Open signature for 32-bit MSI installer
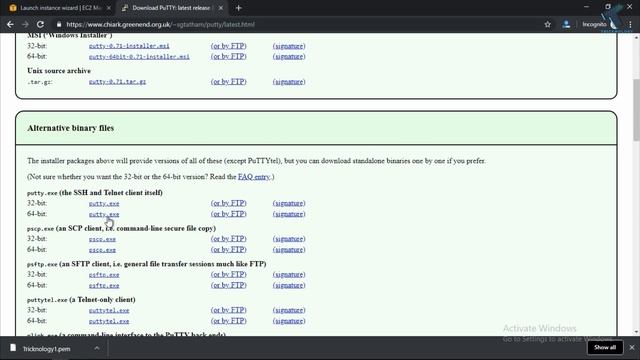640x360 pixels. coord(289,46)
